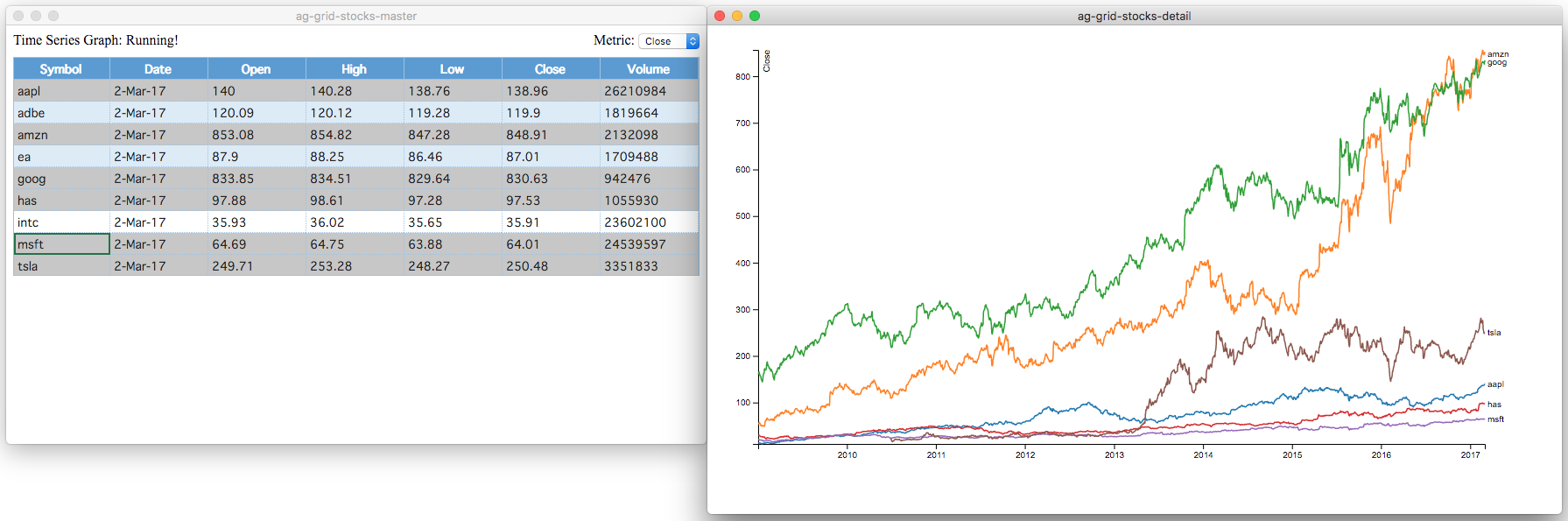Select the adbe symbol cell
1568x521 pixels.
(x=61, y=113)
